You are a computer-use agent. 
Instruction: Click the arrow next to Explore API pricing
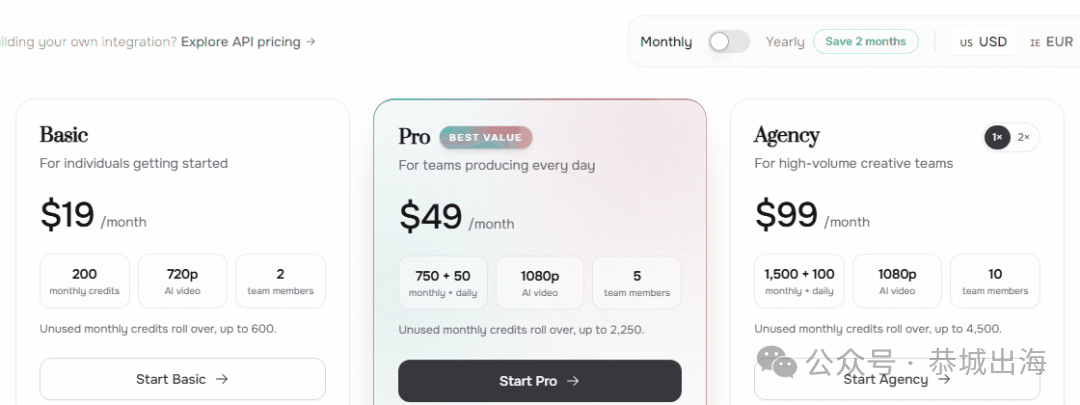tap(311, 42)
